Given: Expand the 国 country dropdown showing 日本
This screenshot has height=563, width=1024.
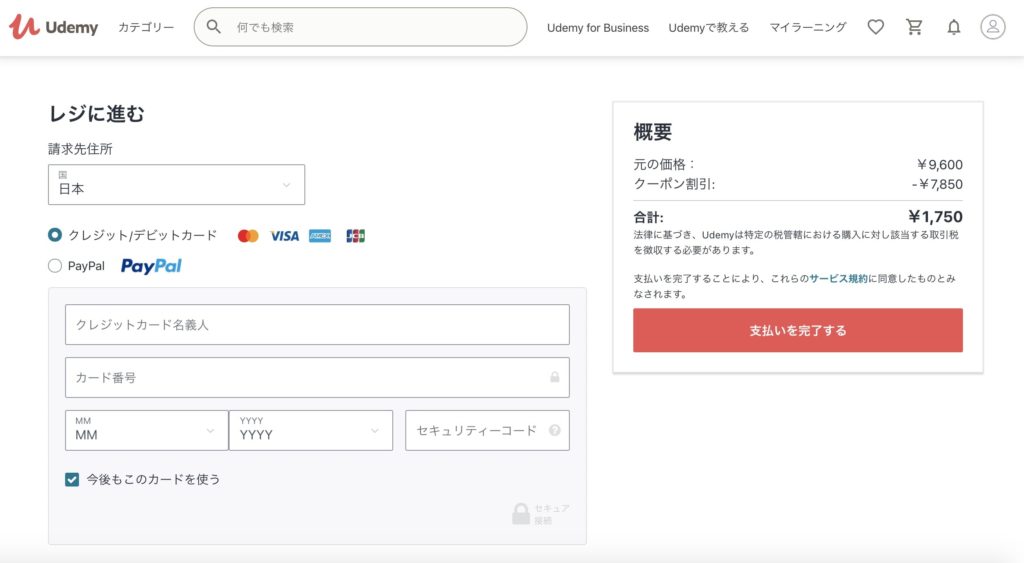Looking at the screenshot, I should tap(176, 184).
